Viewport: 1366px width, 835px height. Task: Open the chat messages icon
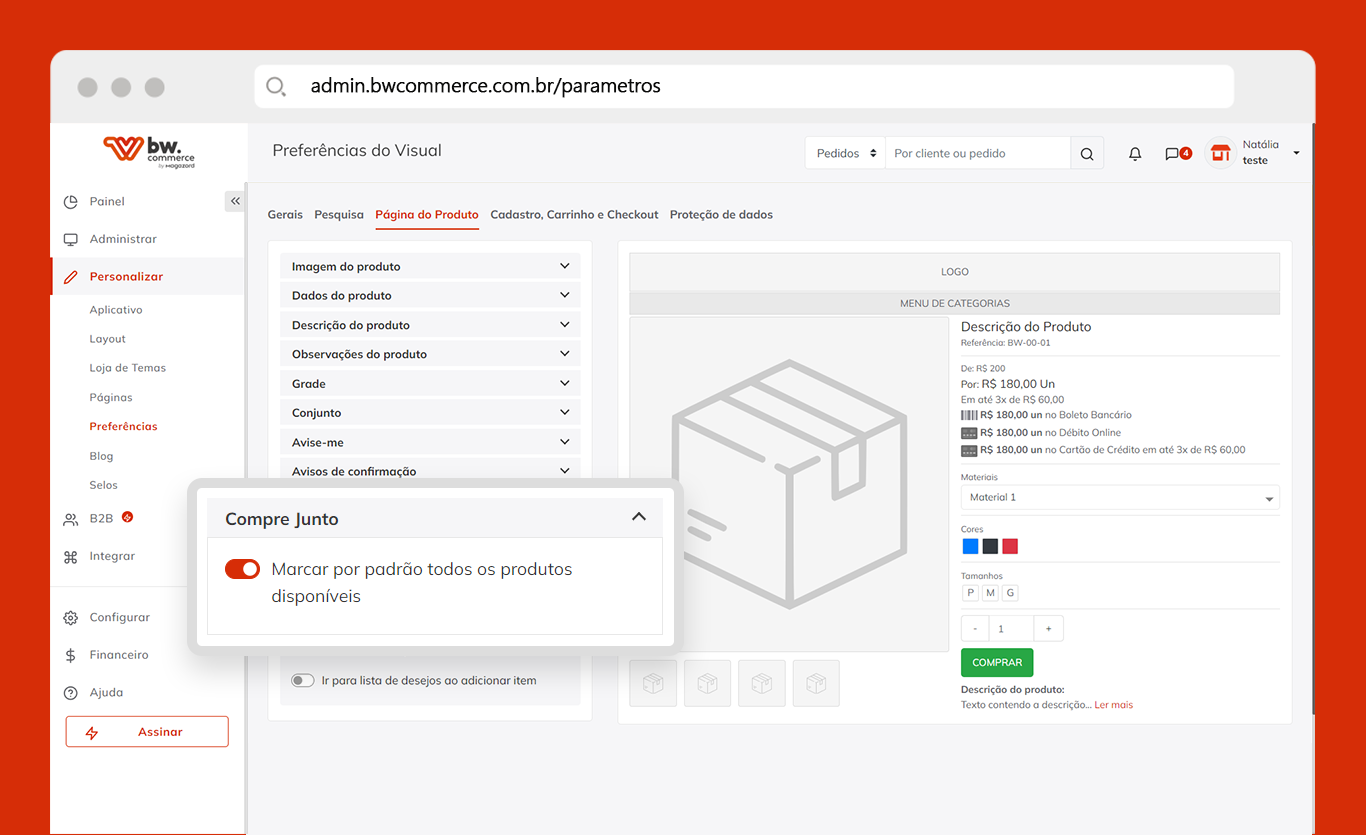tap(1173, 154)
